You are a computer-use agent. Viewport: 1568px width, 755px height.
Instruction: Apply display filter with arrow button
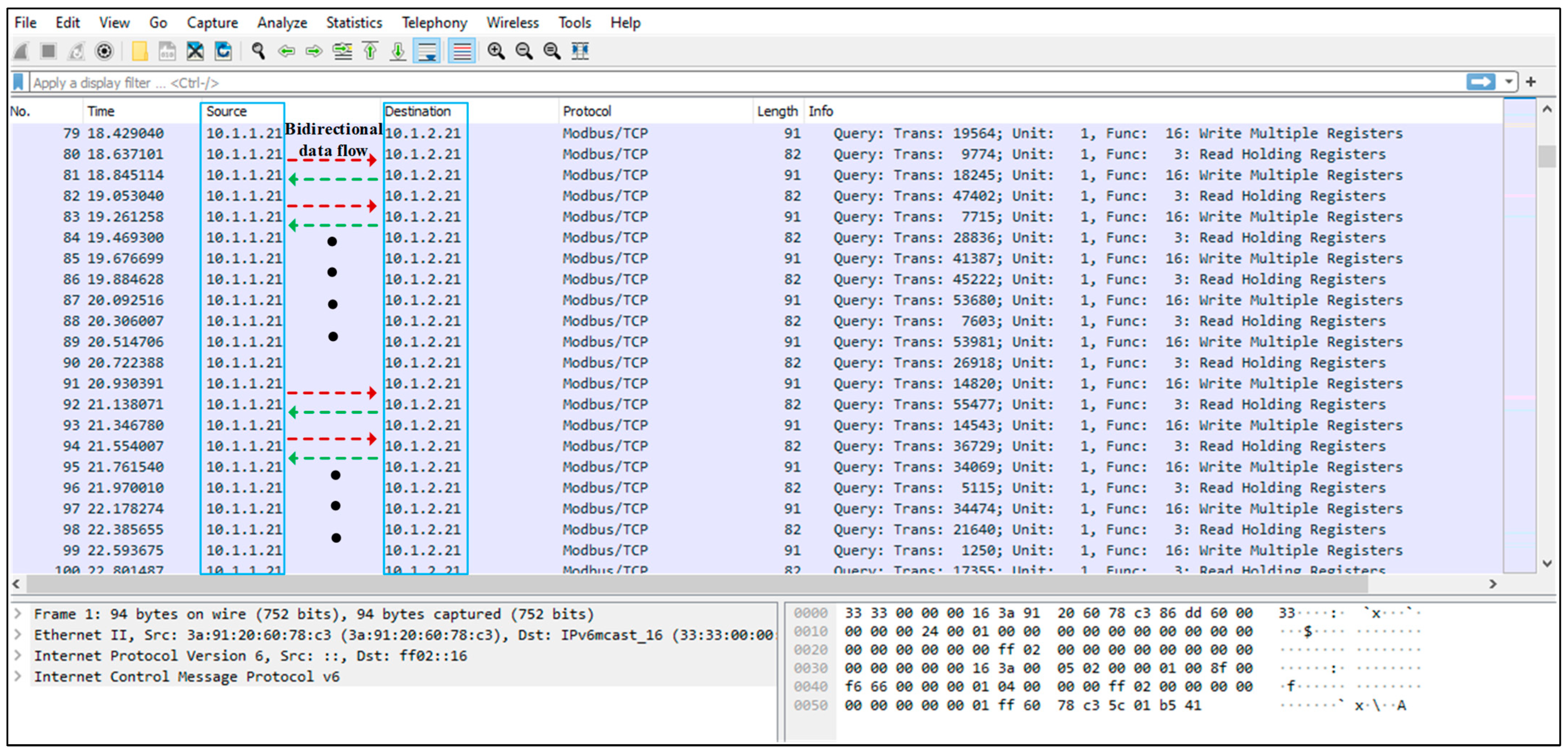(x=1480, y=82)
